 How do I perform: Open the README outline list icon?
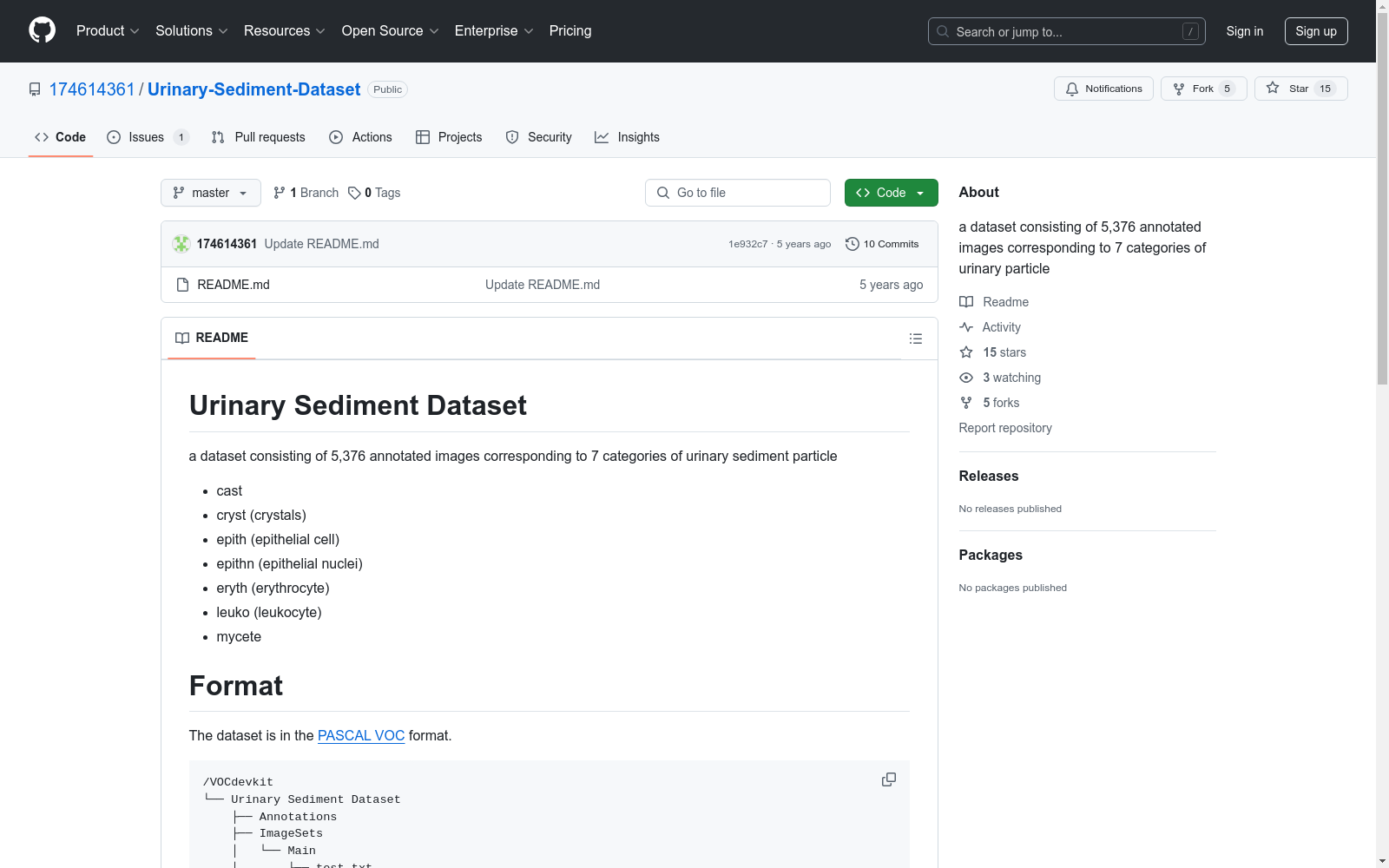click(916, 339)
